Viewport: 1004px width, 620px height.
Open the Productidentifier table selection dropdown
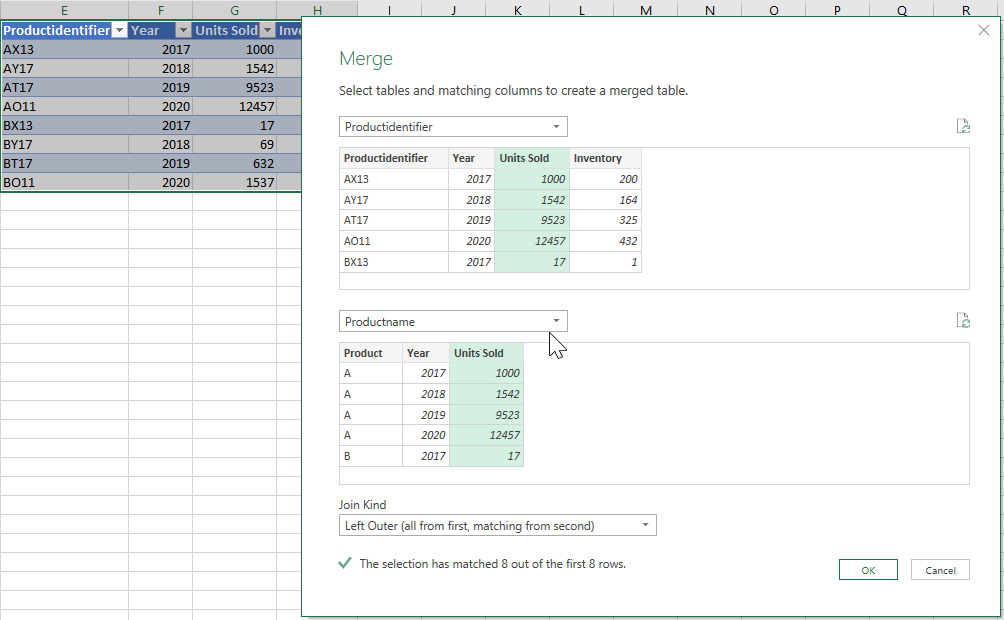click(453, 127)
